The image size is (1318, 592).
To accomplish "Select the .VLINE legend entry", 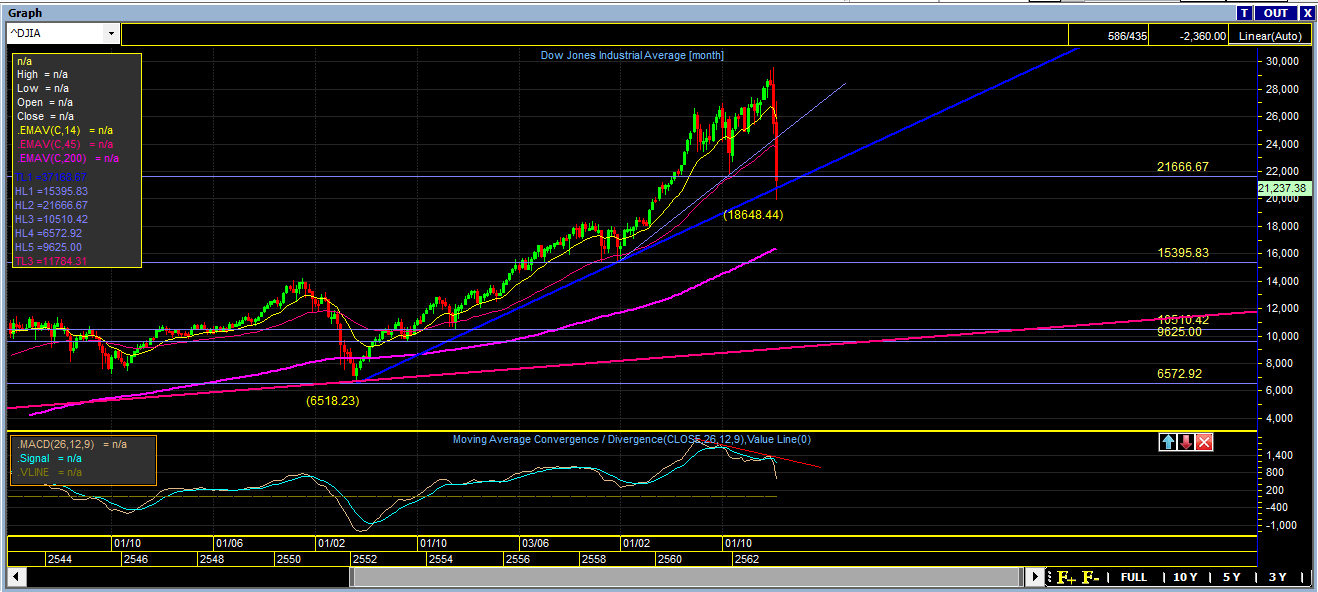I will 49,472.
